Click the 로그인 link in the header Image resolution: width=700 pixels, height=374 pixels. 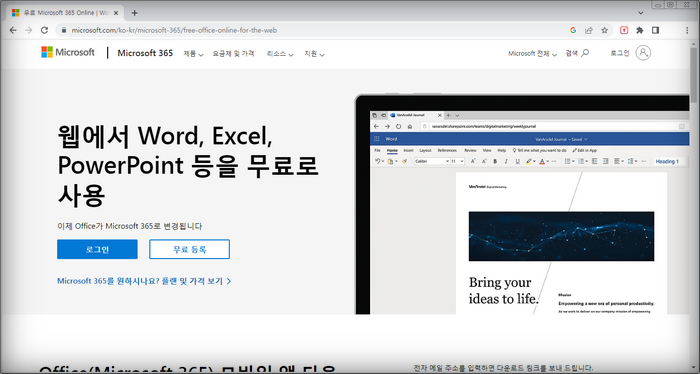(620, 53)
